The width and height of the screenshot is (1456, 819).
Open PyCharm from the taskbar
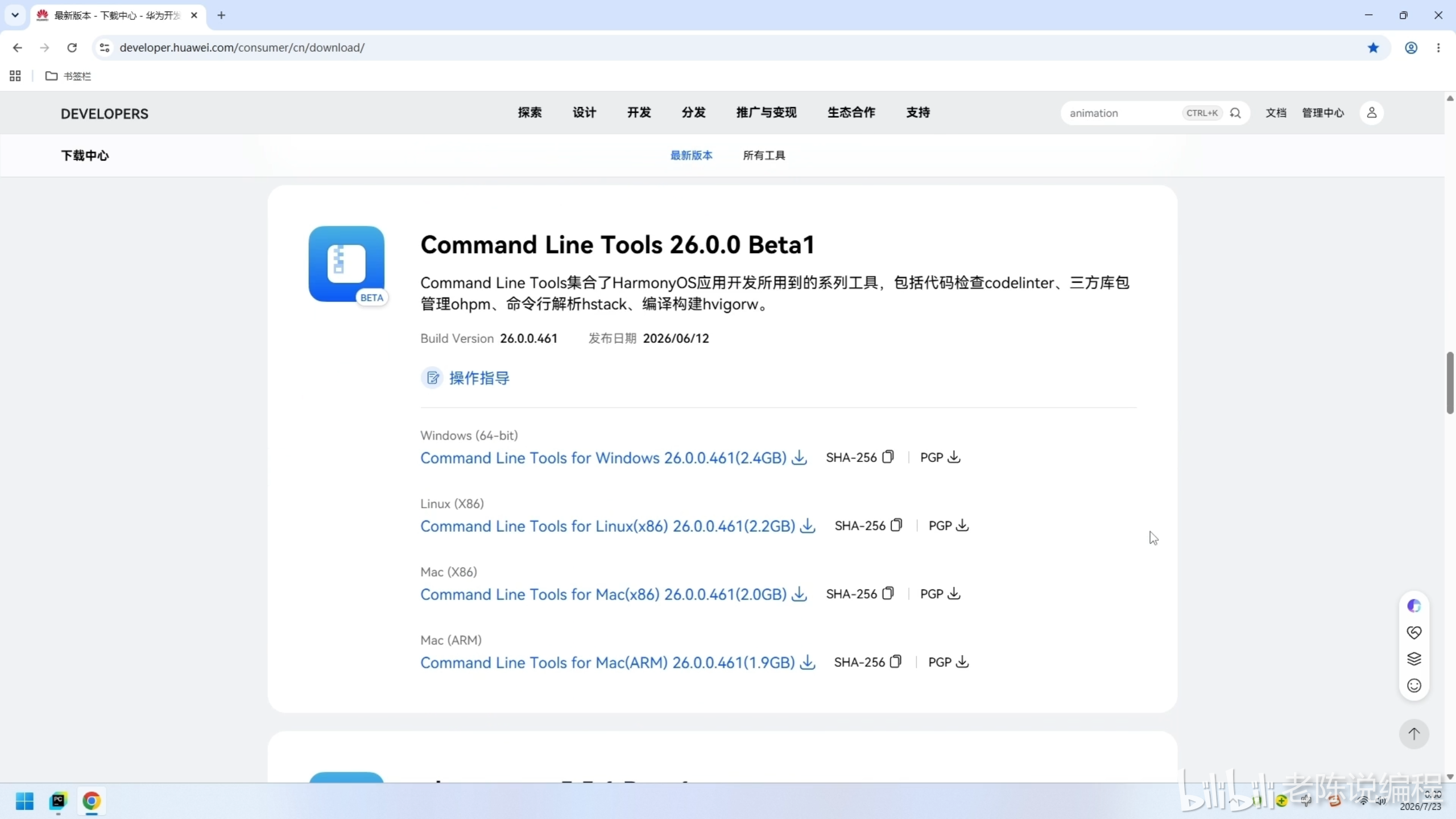58,801
